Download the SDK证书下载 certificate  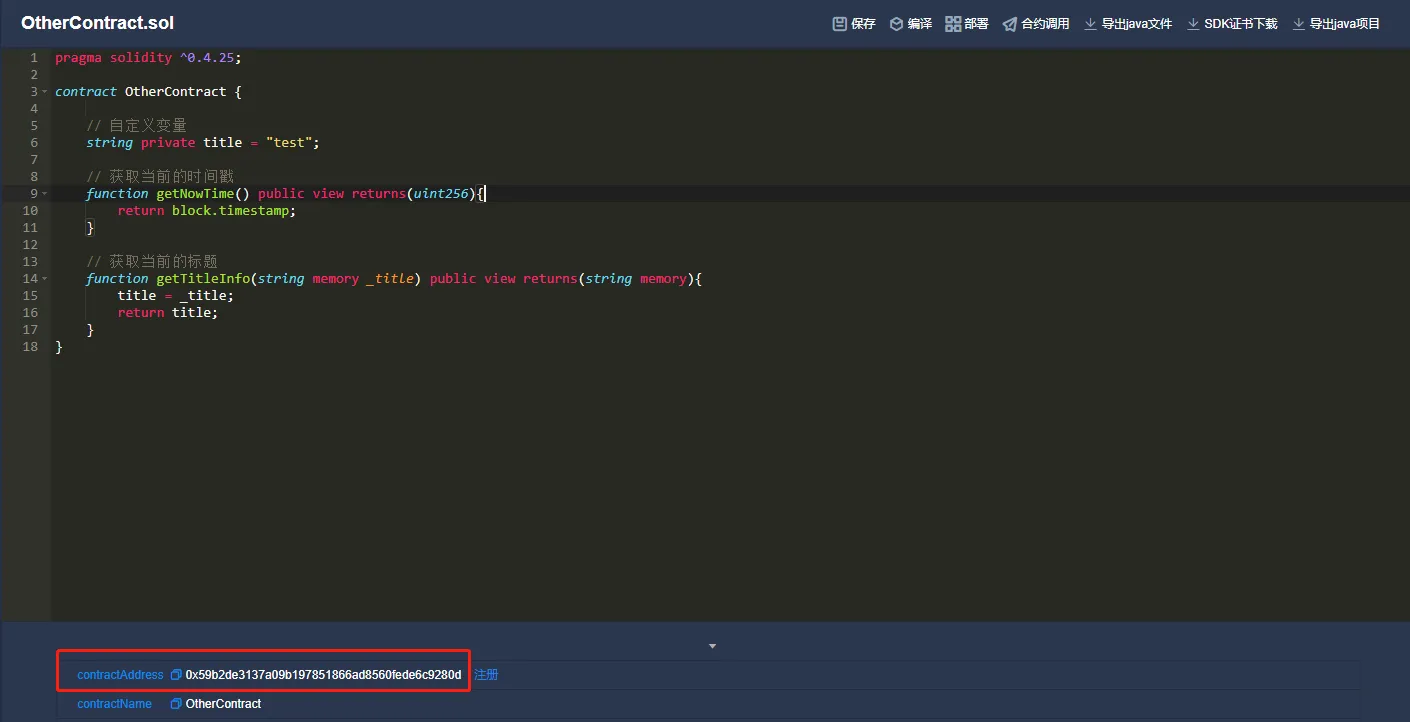point(1232,23)
